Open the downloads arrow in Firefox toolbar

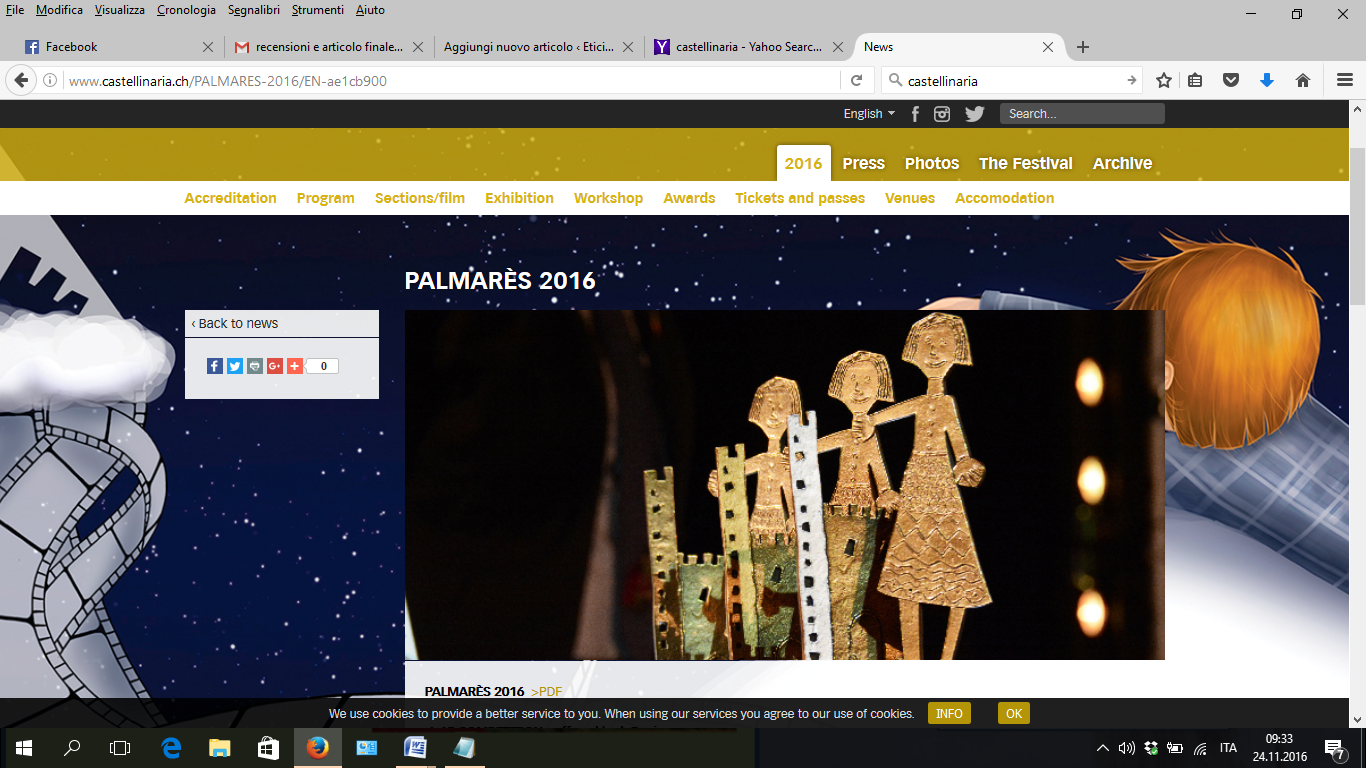1267,81
